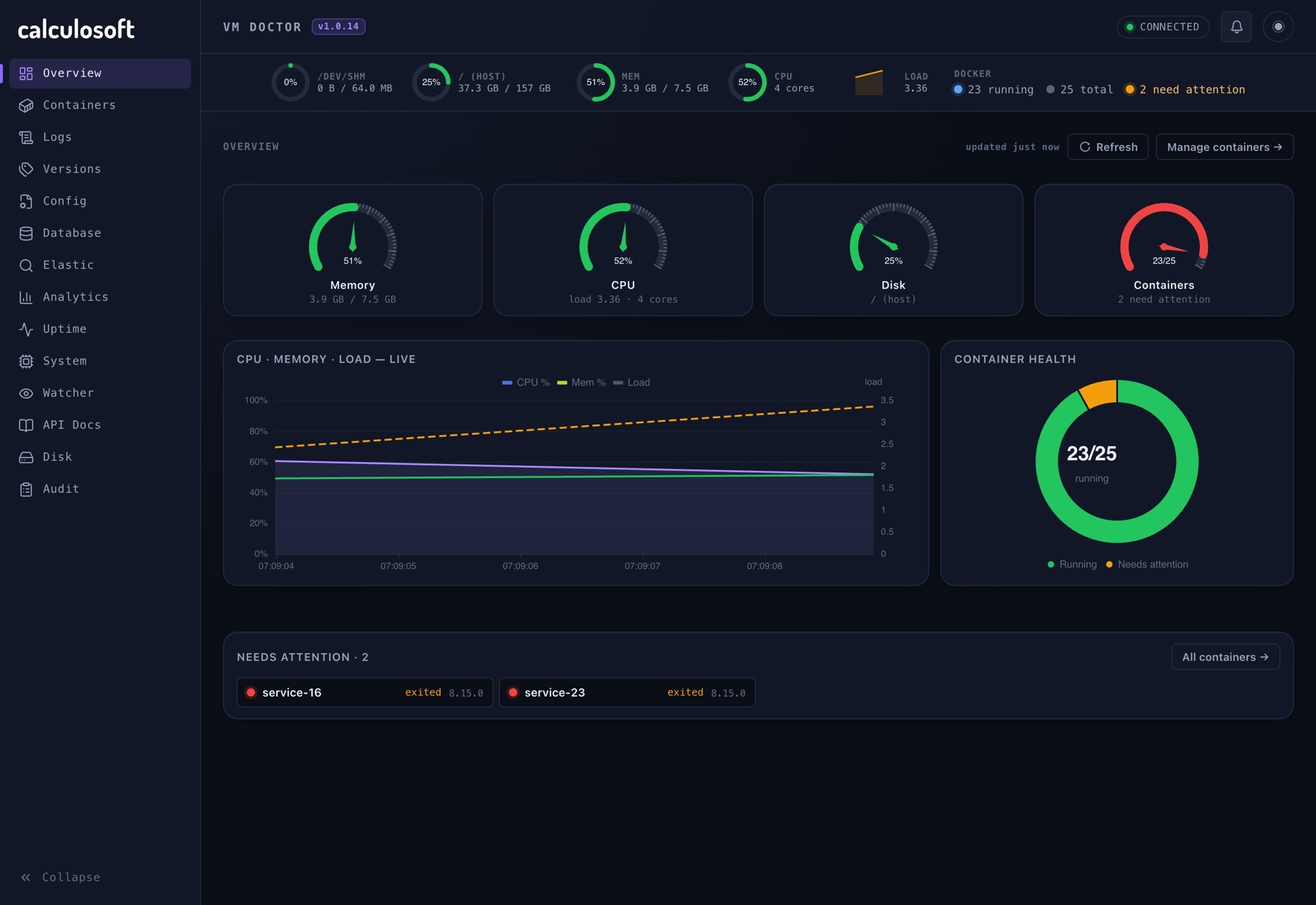Viewport: 1316px width, 905px height.
Task: Click the CONNECTED status badge
Action: point(1162,27)
